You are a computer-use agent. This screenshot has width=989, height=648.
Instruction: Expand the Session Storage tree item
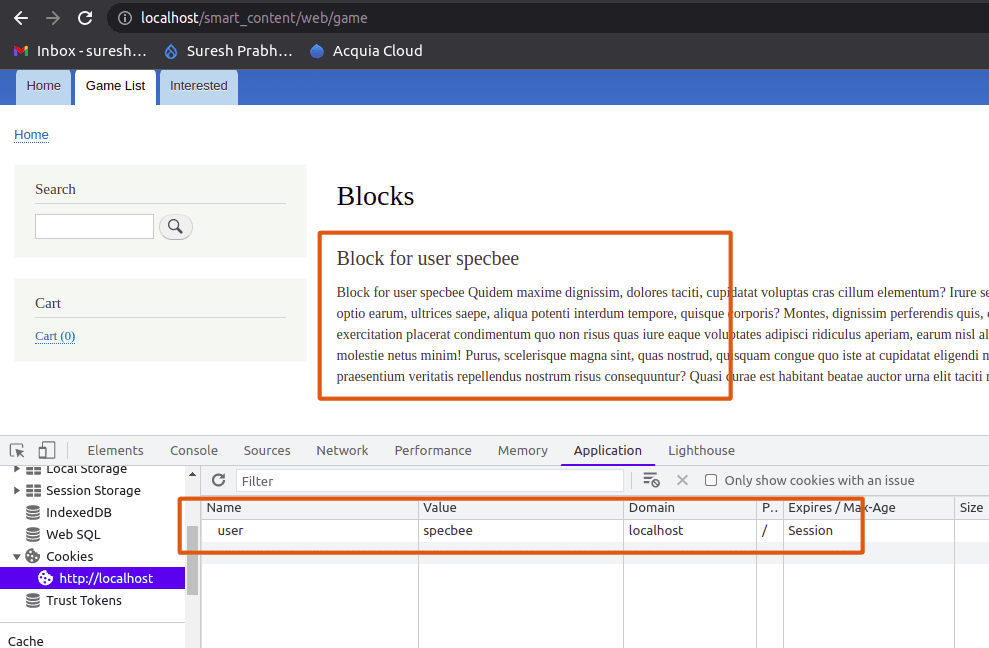17,491
